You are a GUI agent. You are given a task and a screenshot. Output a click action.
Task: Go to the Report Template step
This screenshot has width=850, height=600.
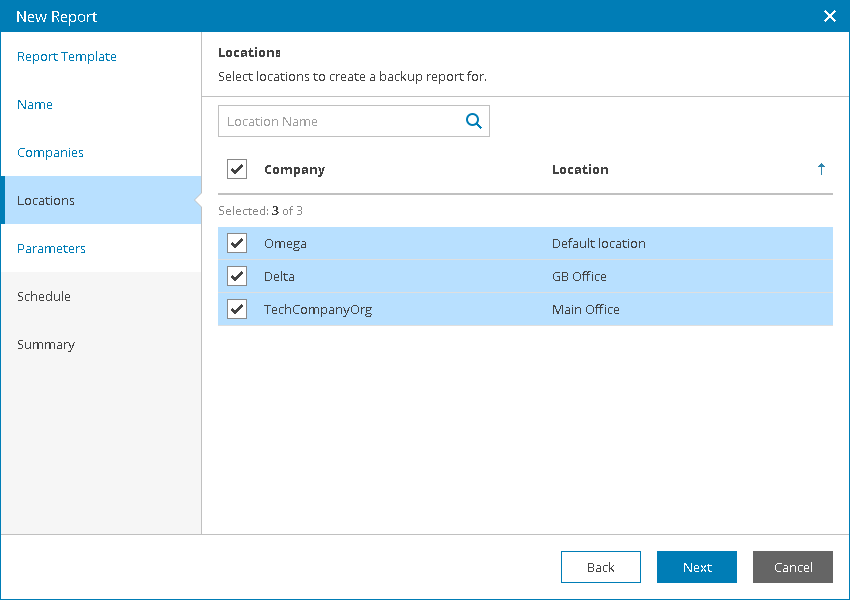67,56
